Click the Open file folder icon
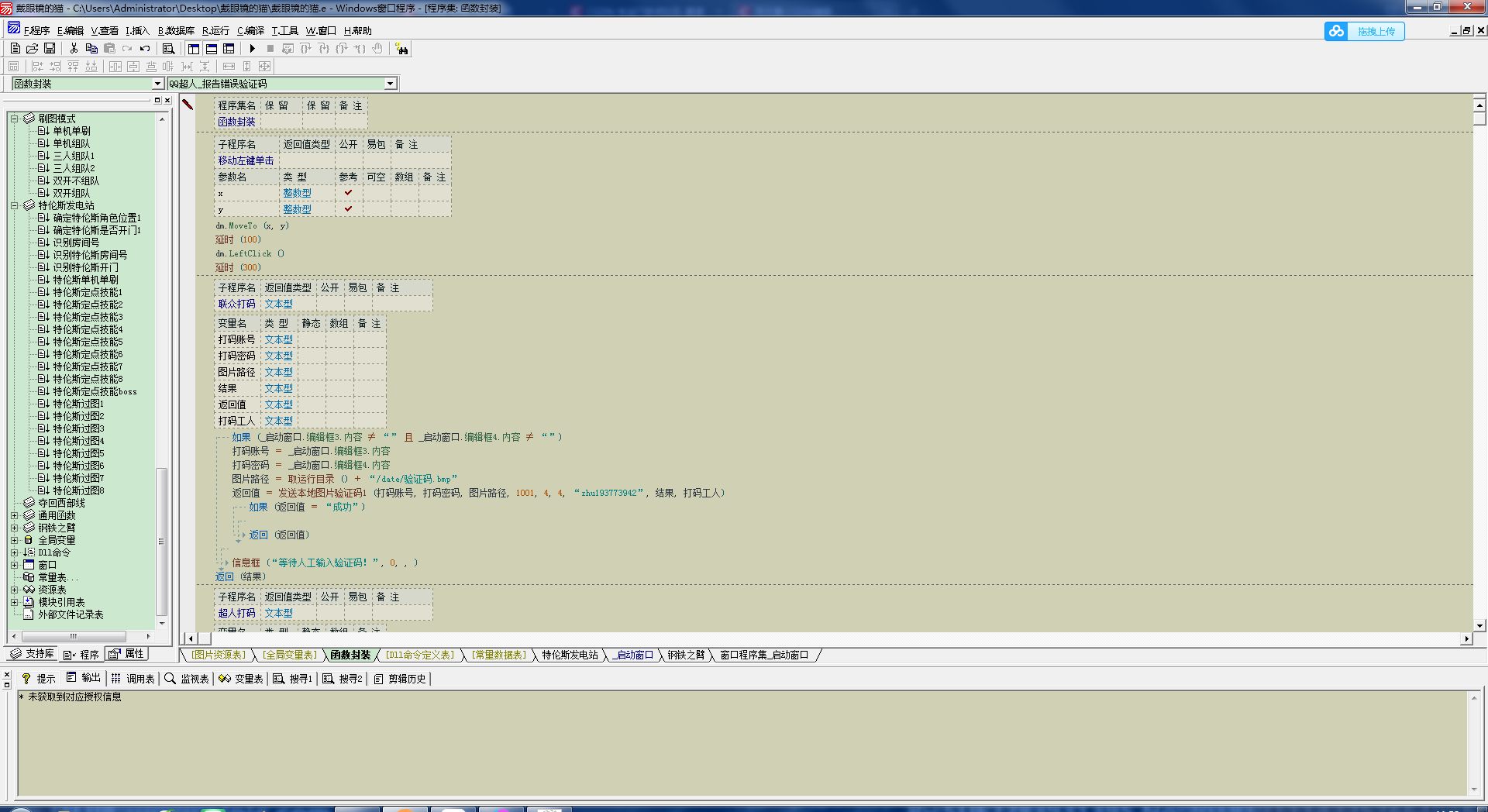The image size is (1488, 812). [33, 48]
